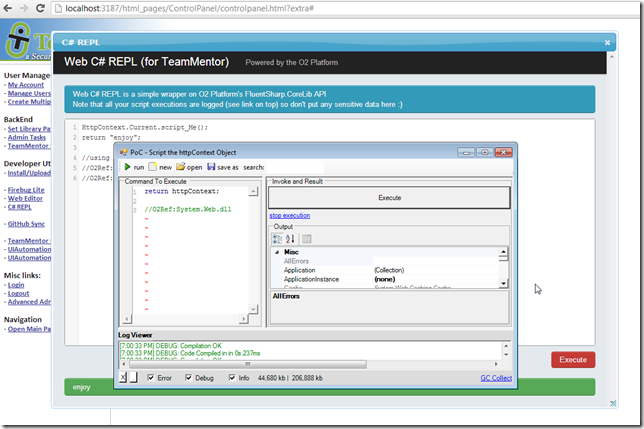Sort properties alphabetically with the A-Z icon
The image size is (644, 429).
[x=290, y=239]
